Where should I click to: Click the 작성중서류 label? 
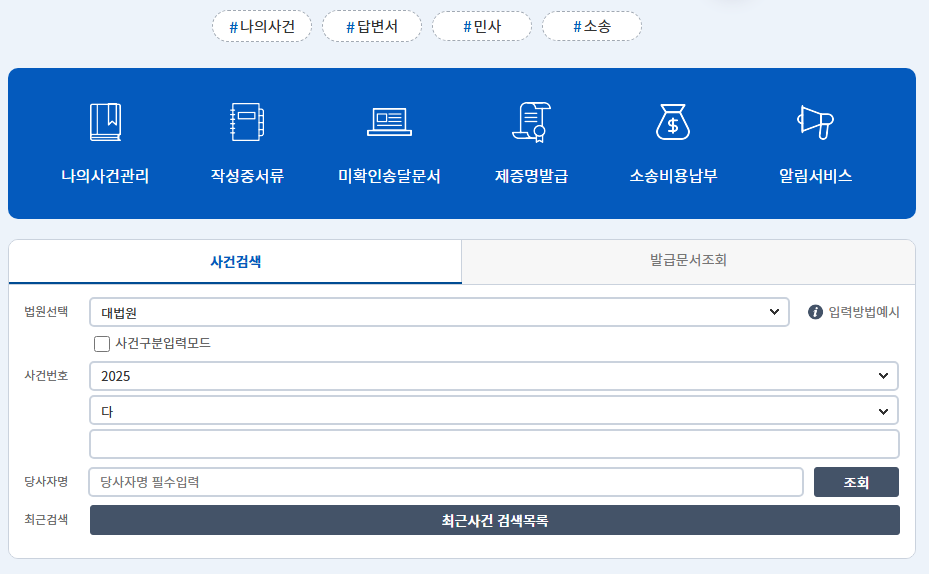247,176
